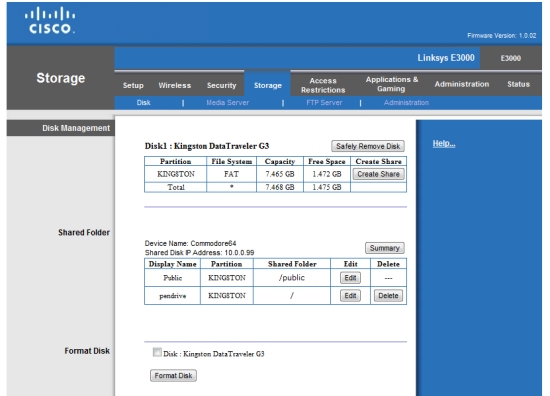550x396 pixels.
Task: Click the Format Disk section label
Action: coord(87,351)
